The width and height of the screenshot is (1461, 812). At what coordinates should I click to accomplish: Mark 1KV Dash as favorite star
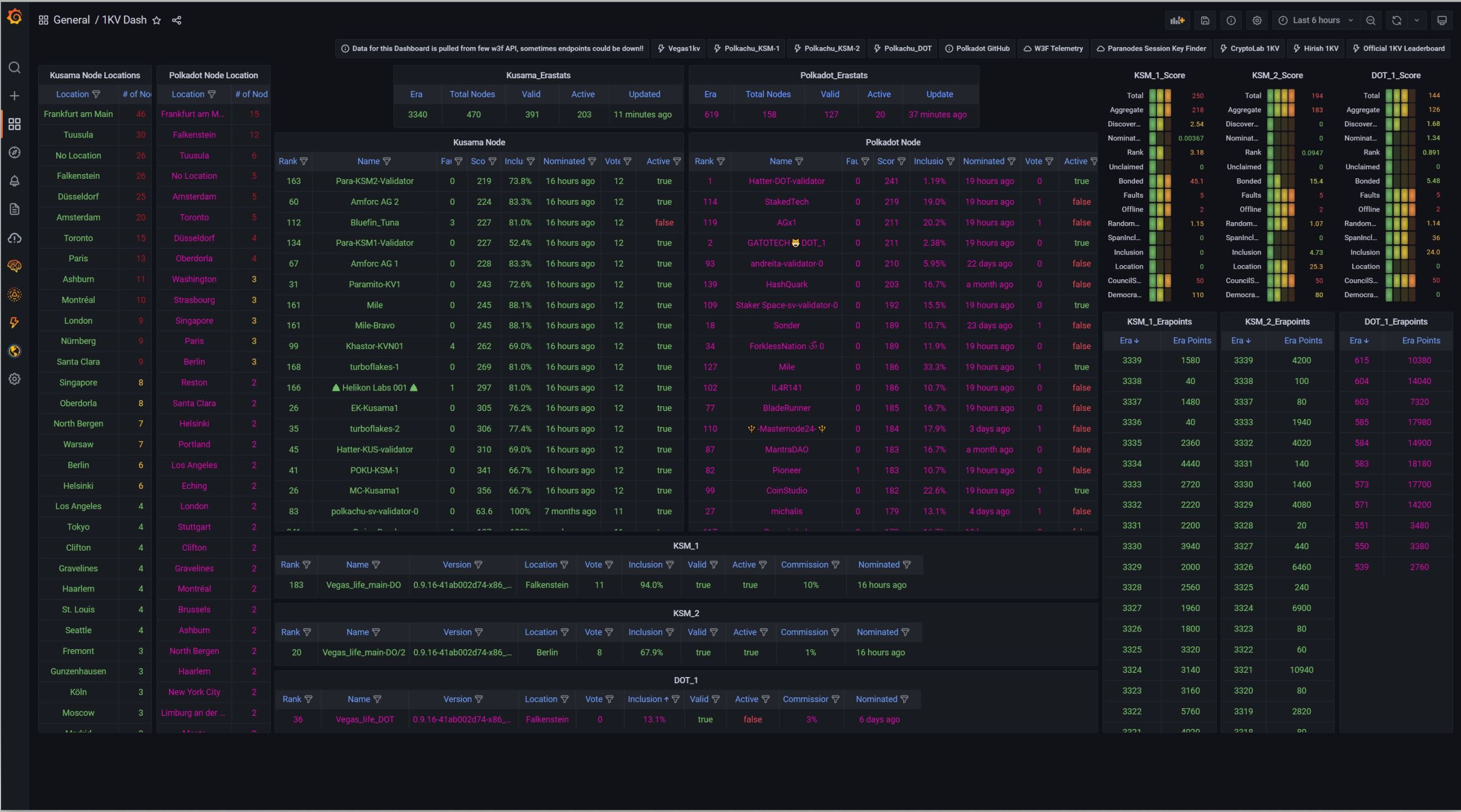coord(157,21)
